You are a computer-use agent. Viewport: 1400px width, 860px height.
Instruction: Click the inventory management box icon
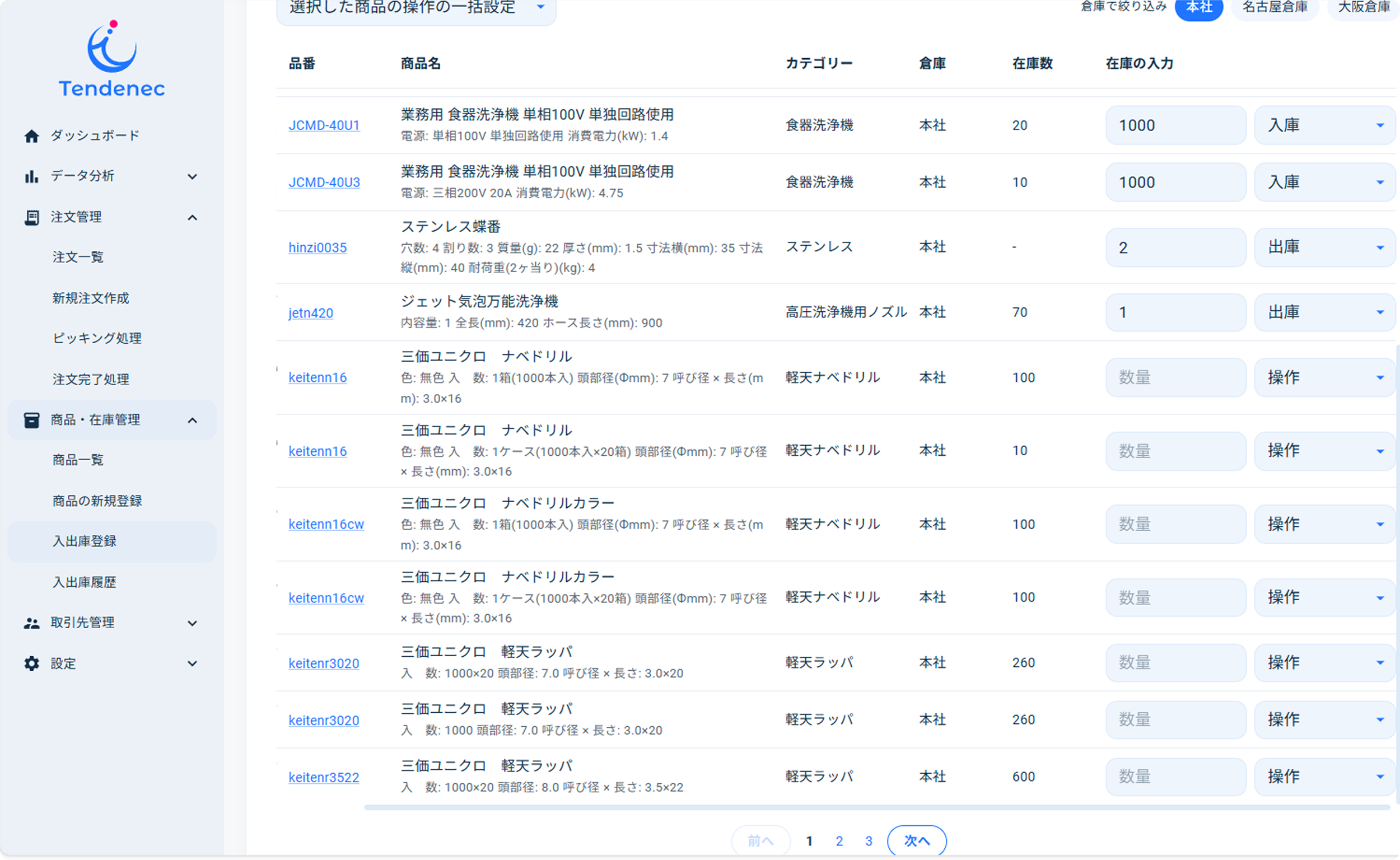[32, 420]
